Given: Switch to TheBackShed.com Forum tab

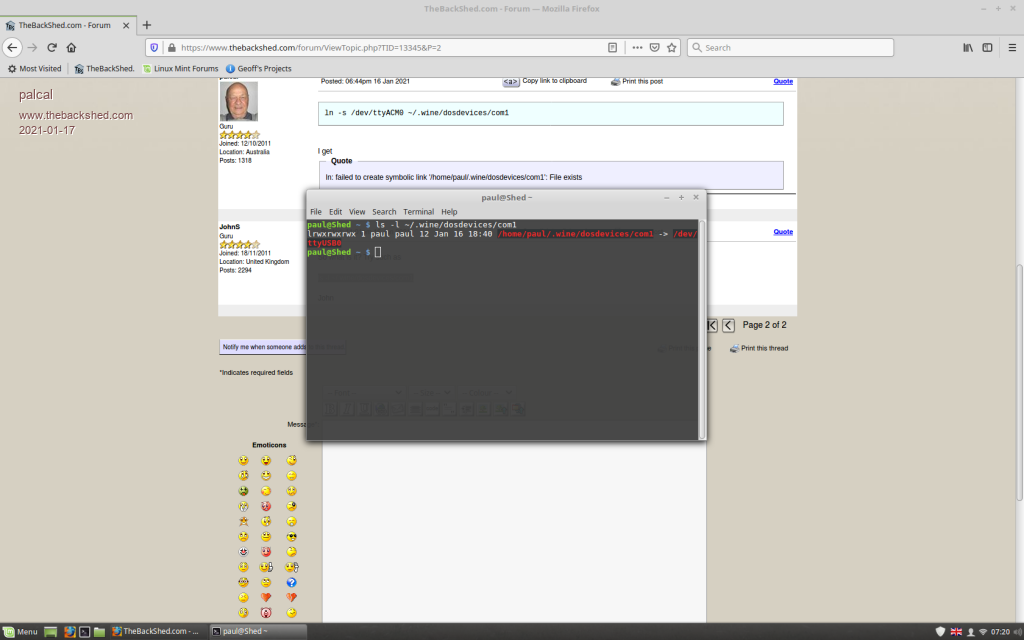Looking at the screenshot, I should pos(65,24).
